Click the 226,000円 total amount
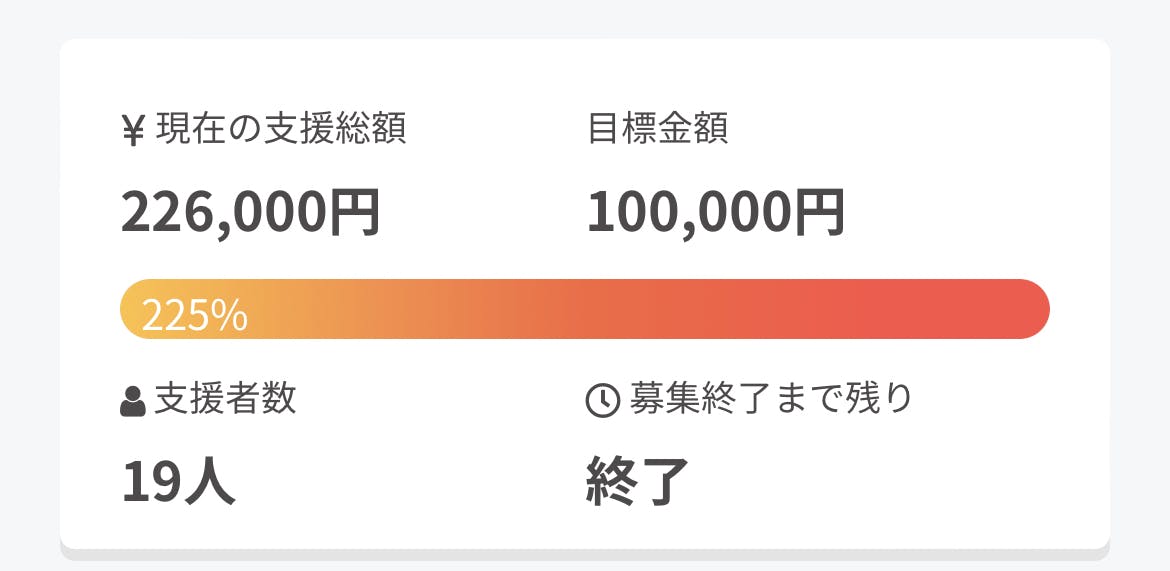1170x571 pixels. (250, 212)
